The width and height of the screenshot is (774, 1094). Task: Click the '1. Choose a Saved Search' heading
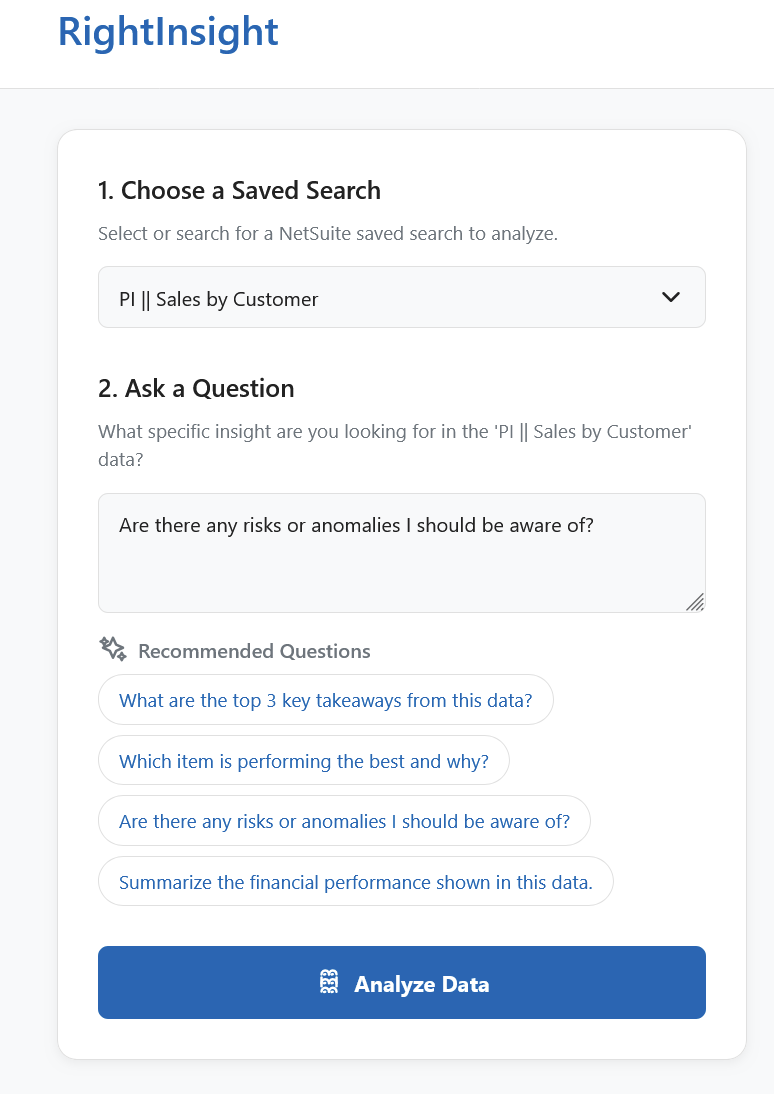(x=239, y=190)
